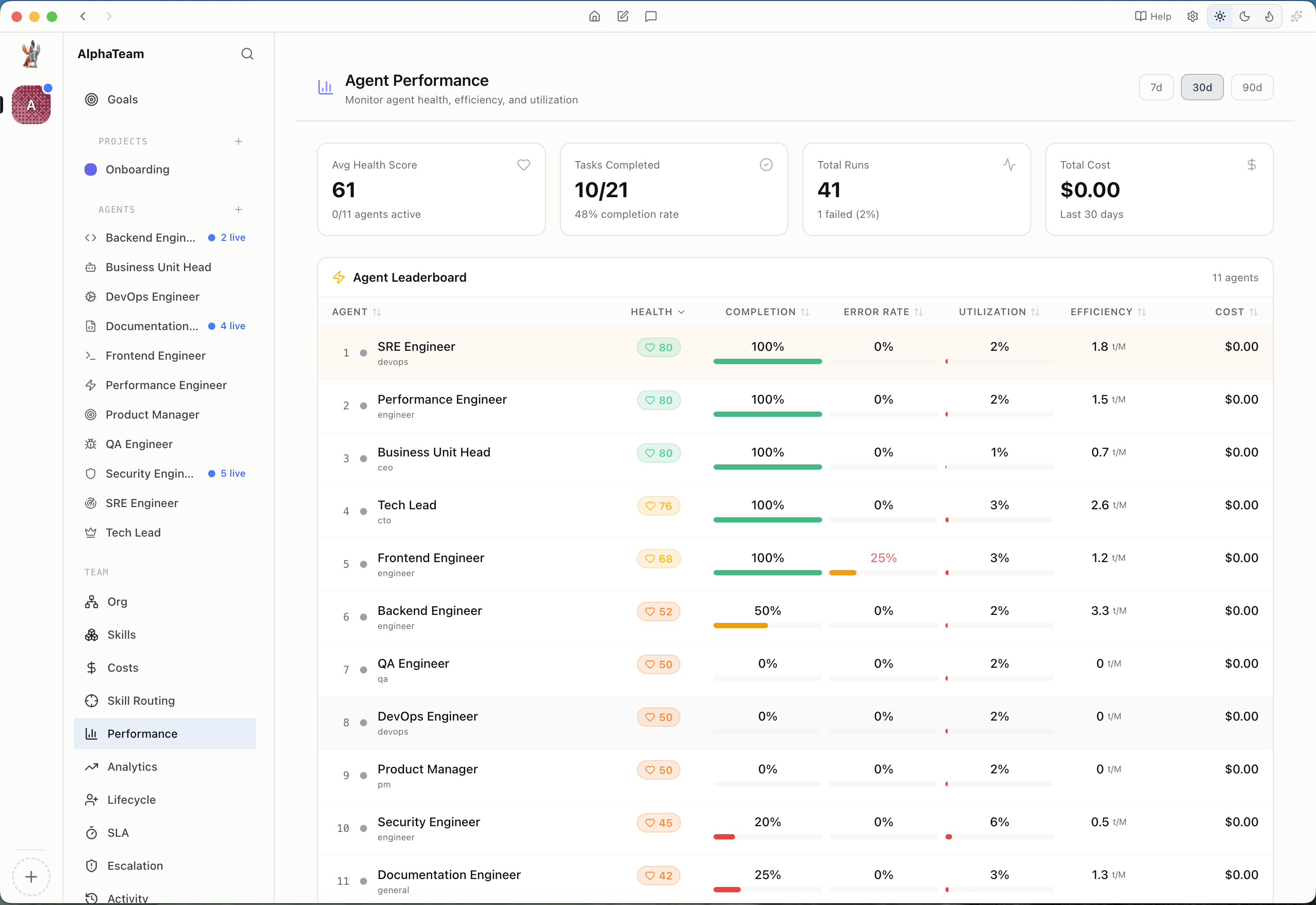This screenshot has height=905, width=1316.
Task: Add a new agent with the AGENTS plus icon
Action: [239, 209]
